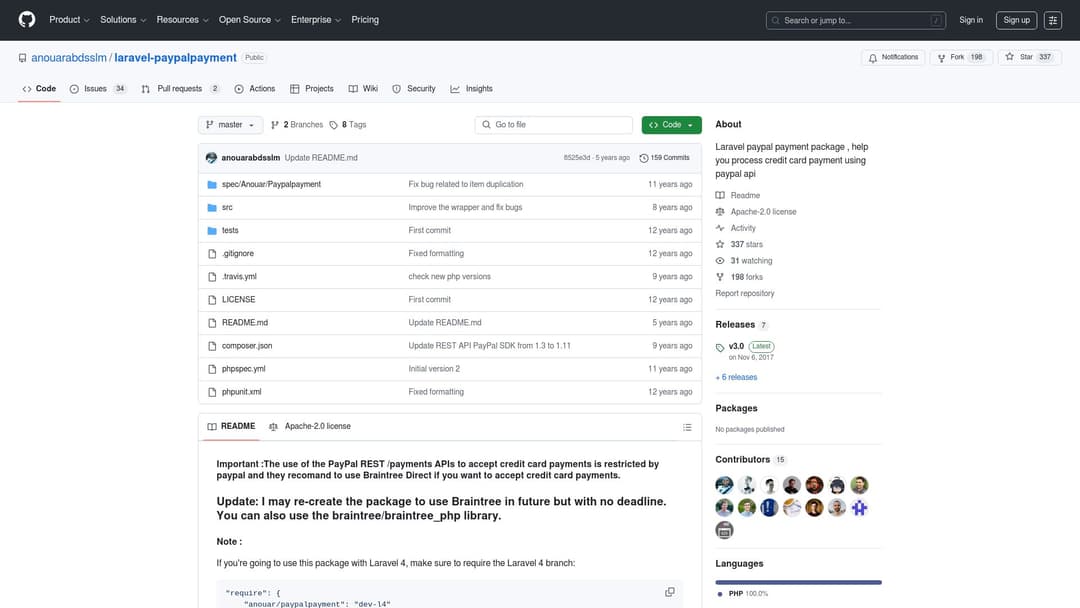Image resolution: width=1080 pixels, height=608 pixels.
Task: Open the Projects tab
Action: (311, 89)
